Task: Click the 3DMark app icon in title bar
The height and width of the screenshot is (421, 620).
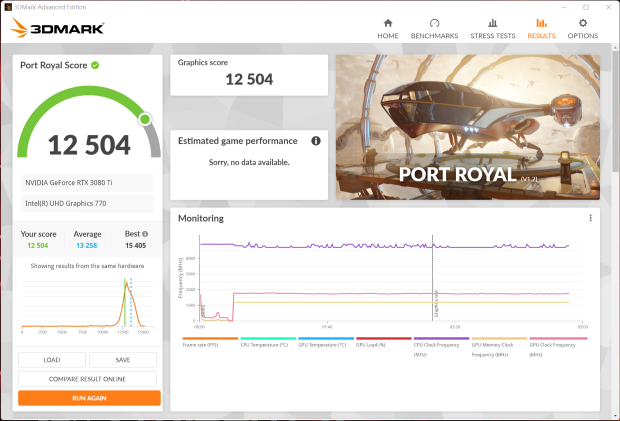Action: click(x=8, y=7)
